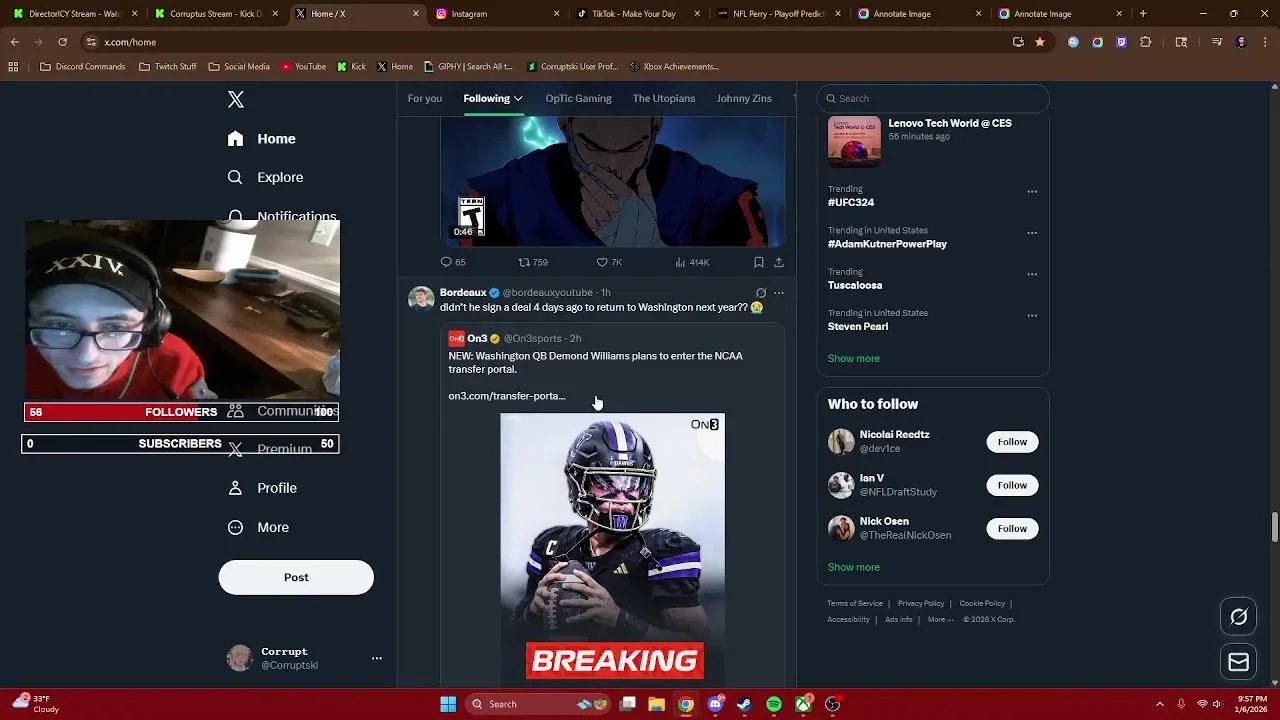Bookmark the video post
1280x720 pixels.
click(x=759, y=262)
